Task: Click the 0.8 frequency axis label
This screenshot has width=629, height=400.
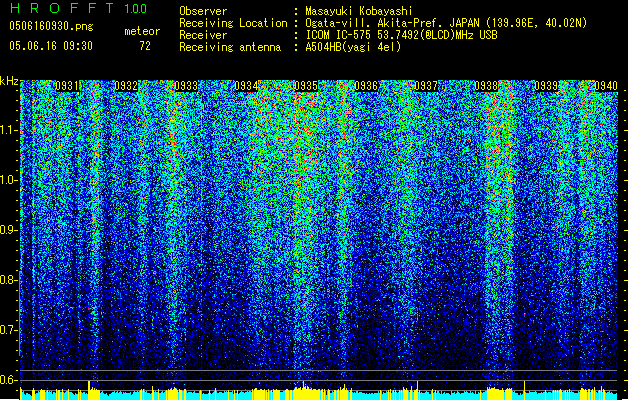Action: click(x=8, y=280)
